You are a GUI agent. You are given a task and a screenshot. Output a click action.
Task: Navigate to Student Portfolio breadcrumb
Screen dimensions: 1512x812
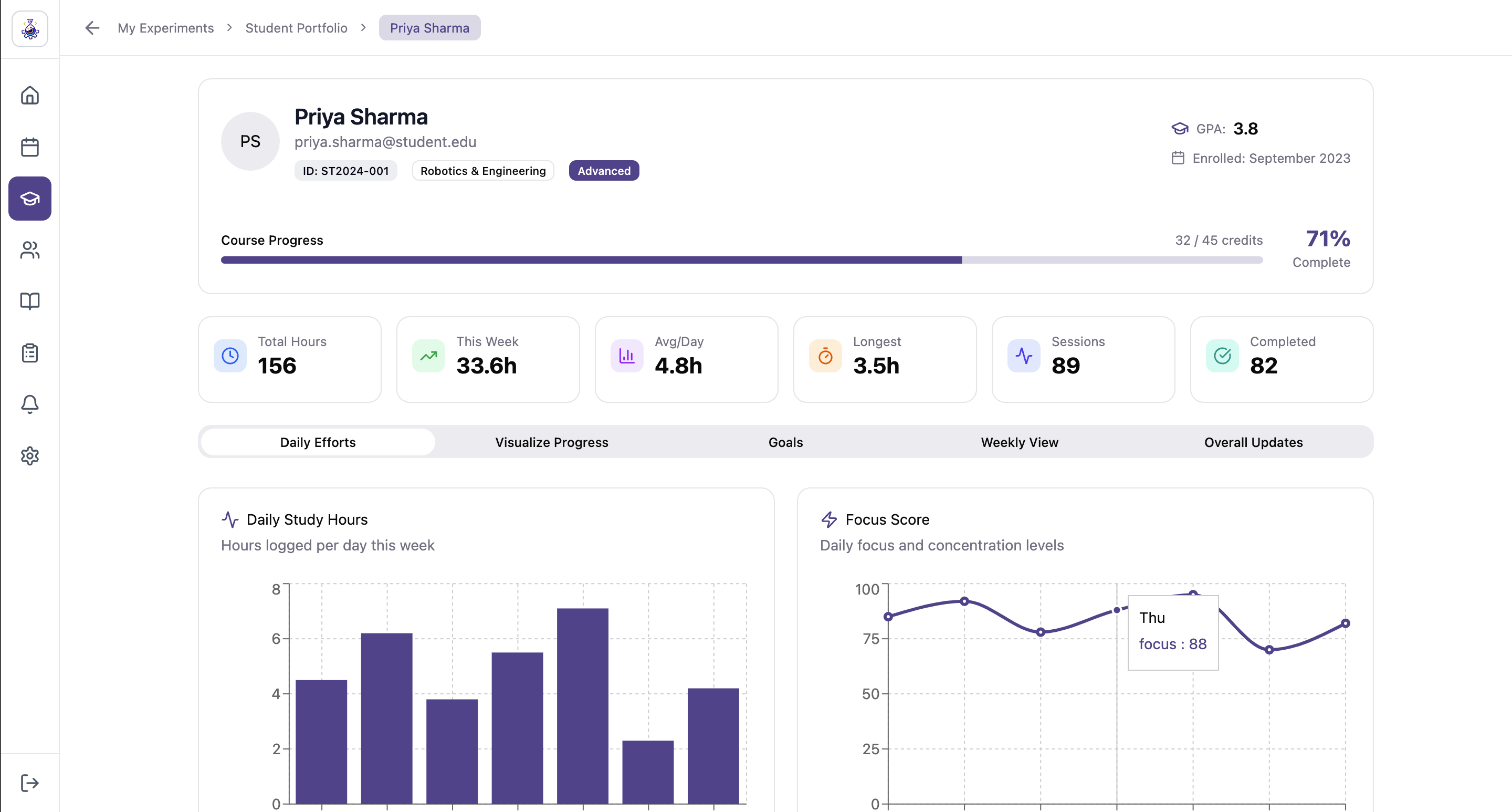click(296, 28)
